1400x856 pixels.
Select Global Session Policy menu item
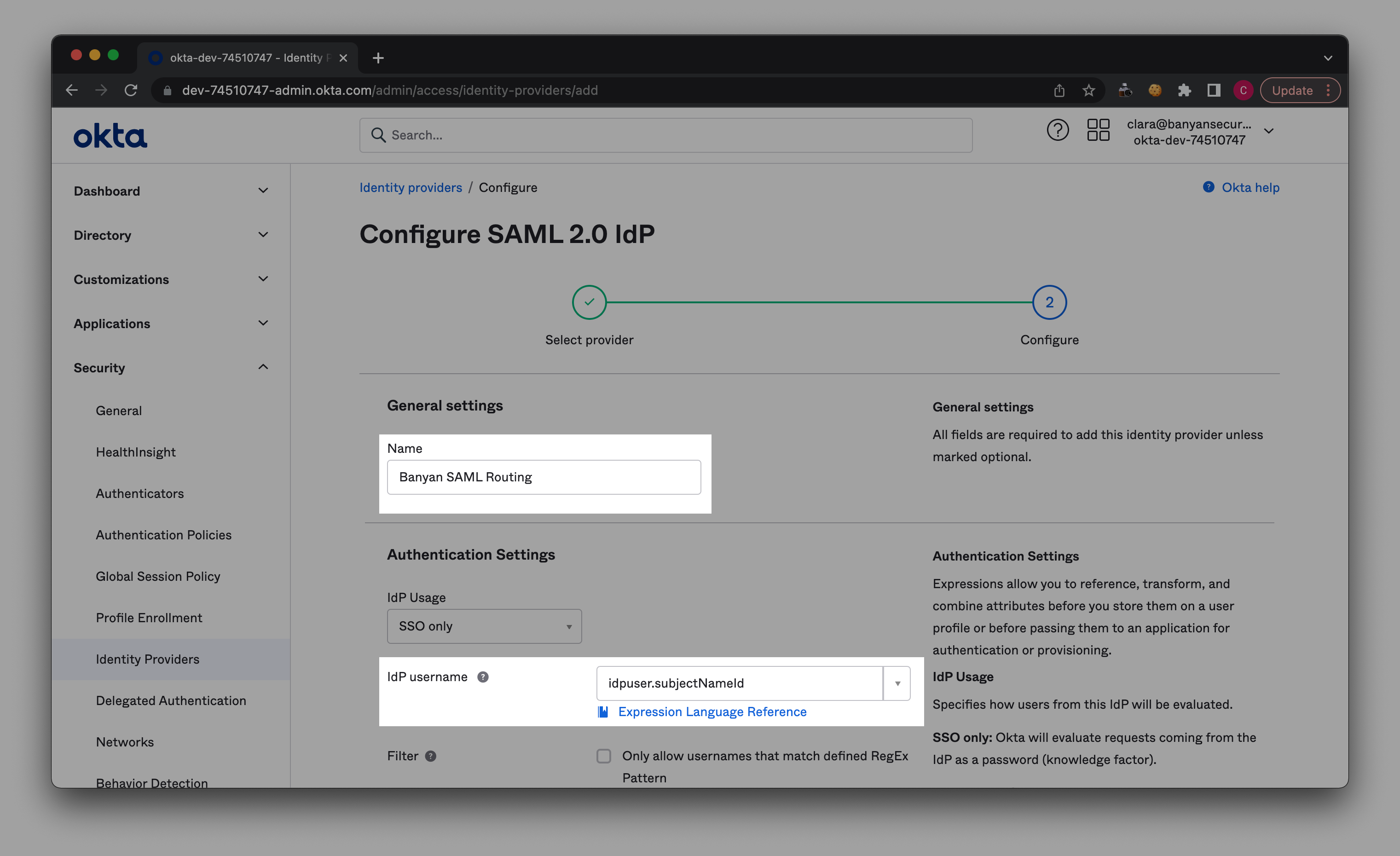(x=158, y=576)
